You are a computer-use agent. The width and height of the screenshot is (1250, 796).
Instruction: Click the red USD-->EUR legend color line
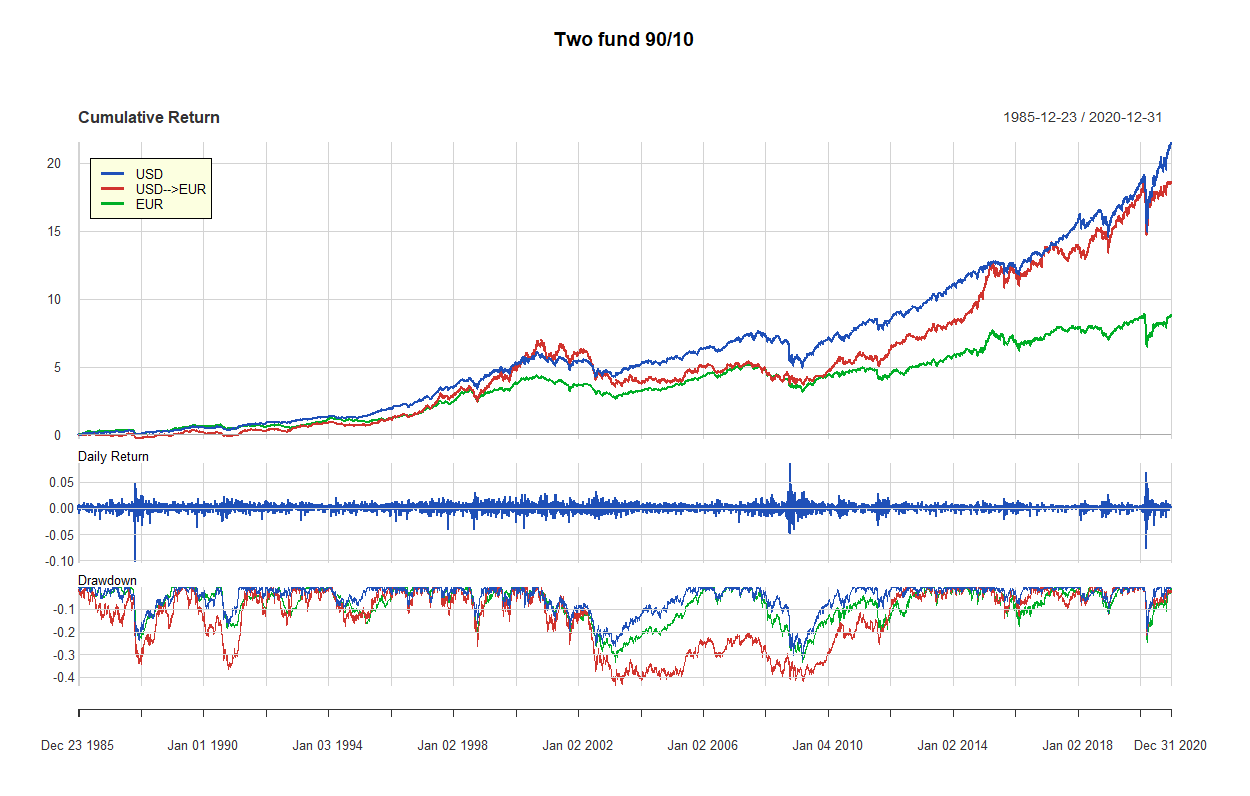pyautogui.click(x=110, y=189)
